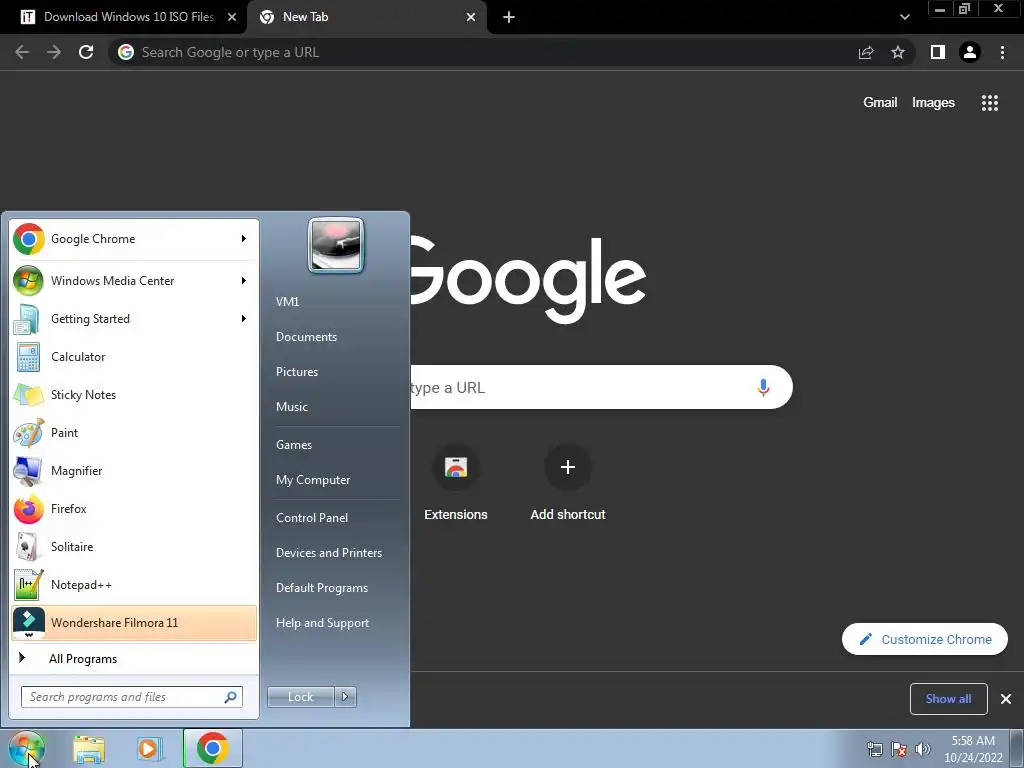This screenshot has height=768, width=1024.
Task: Open the Chrome profile avatar button
Action: (970, 52)
